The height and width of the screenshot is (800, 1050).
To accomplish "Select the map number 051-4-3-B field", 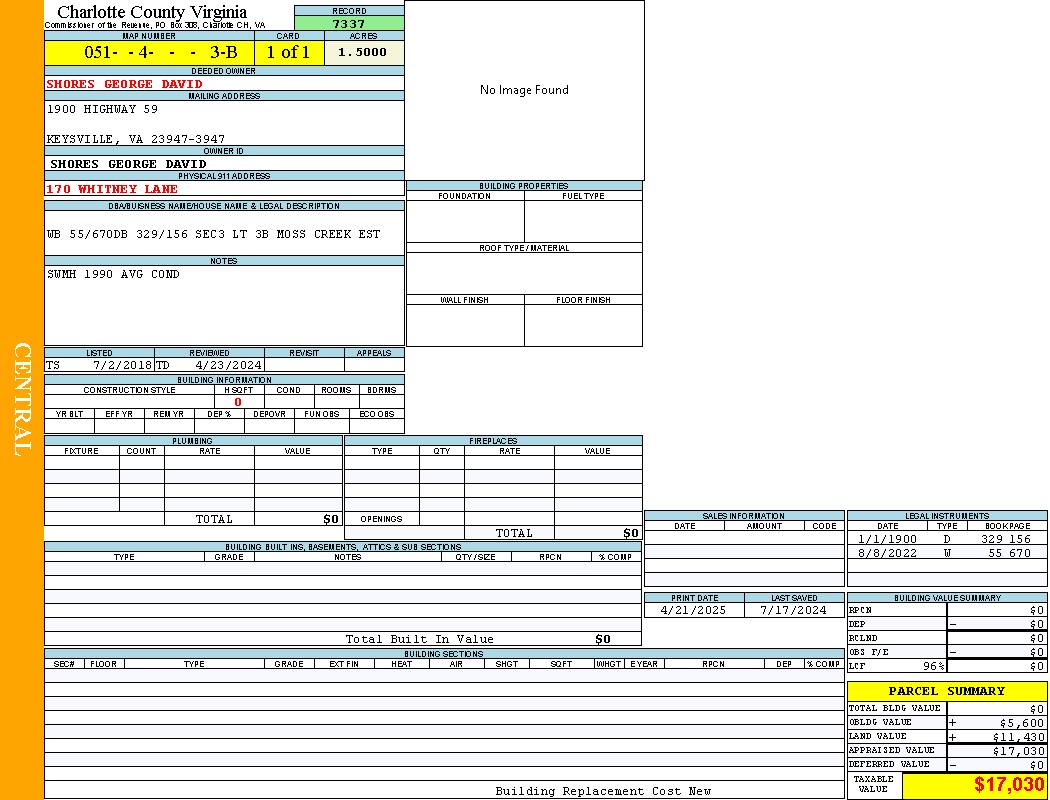I will [149, 53].
